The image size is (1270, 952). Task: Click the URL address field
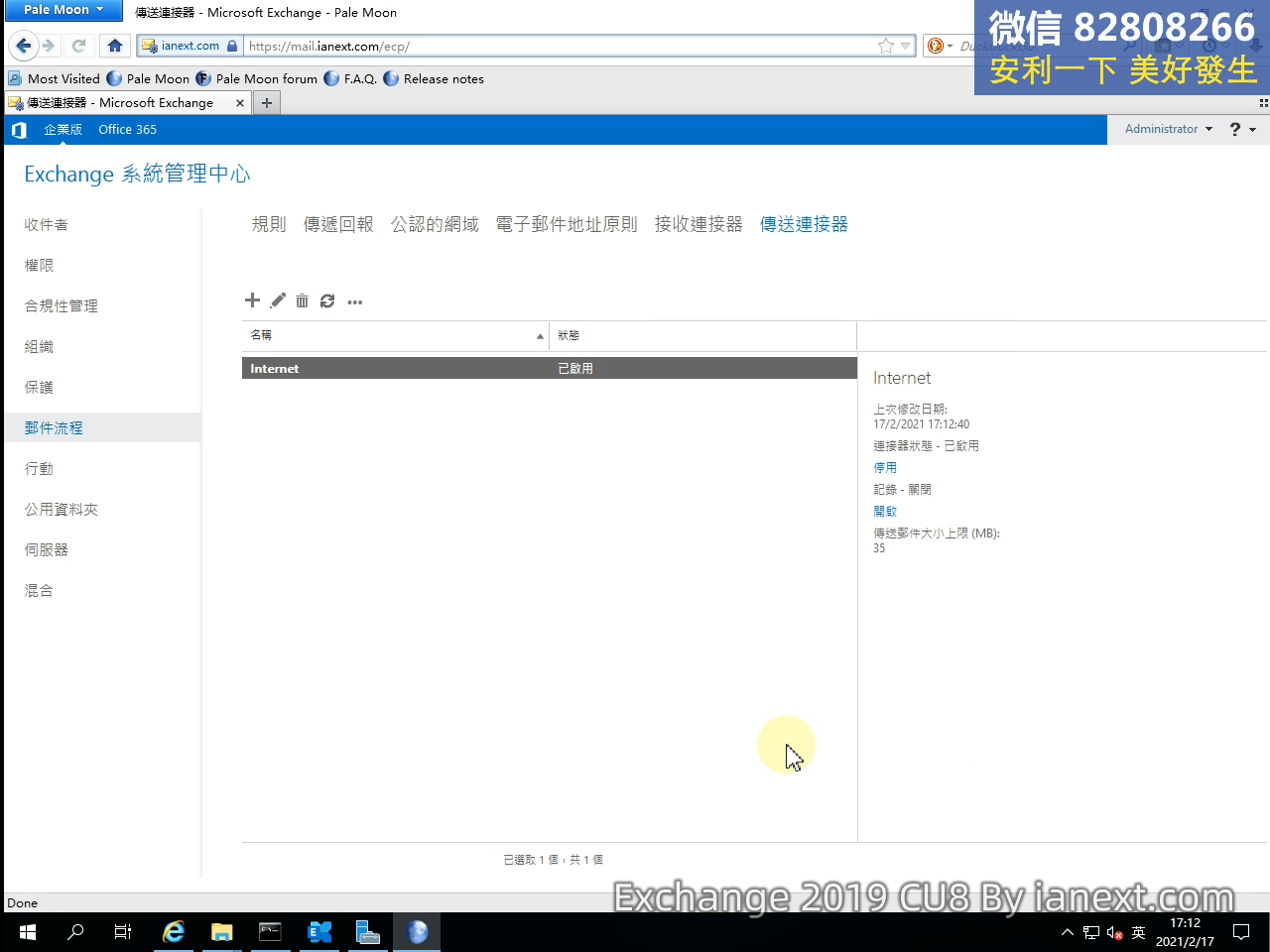[561, 46]
